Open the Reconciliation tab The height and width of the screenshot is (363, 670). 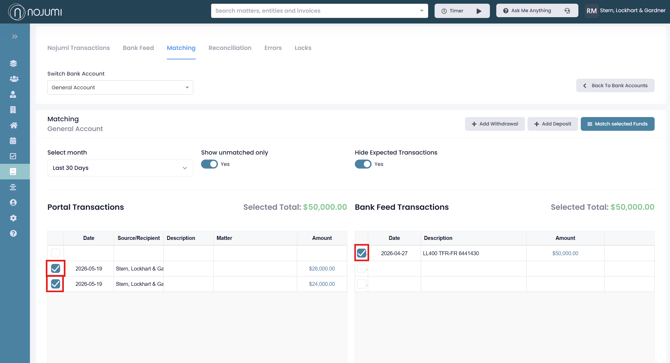(230, 48)
